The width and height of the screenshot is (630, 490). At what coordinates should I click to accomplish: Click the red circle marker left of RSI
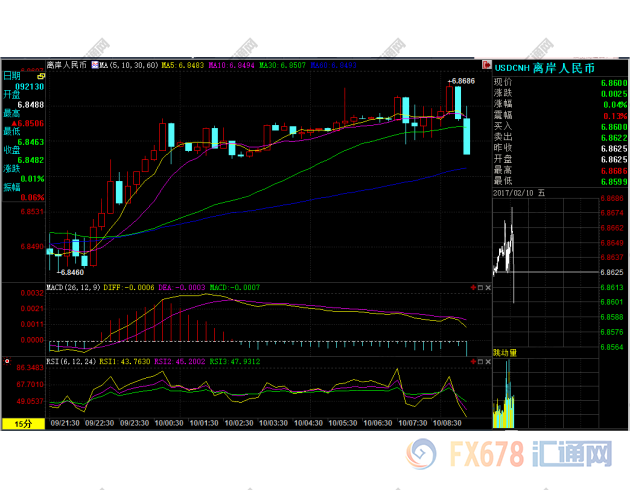7,360
